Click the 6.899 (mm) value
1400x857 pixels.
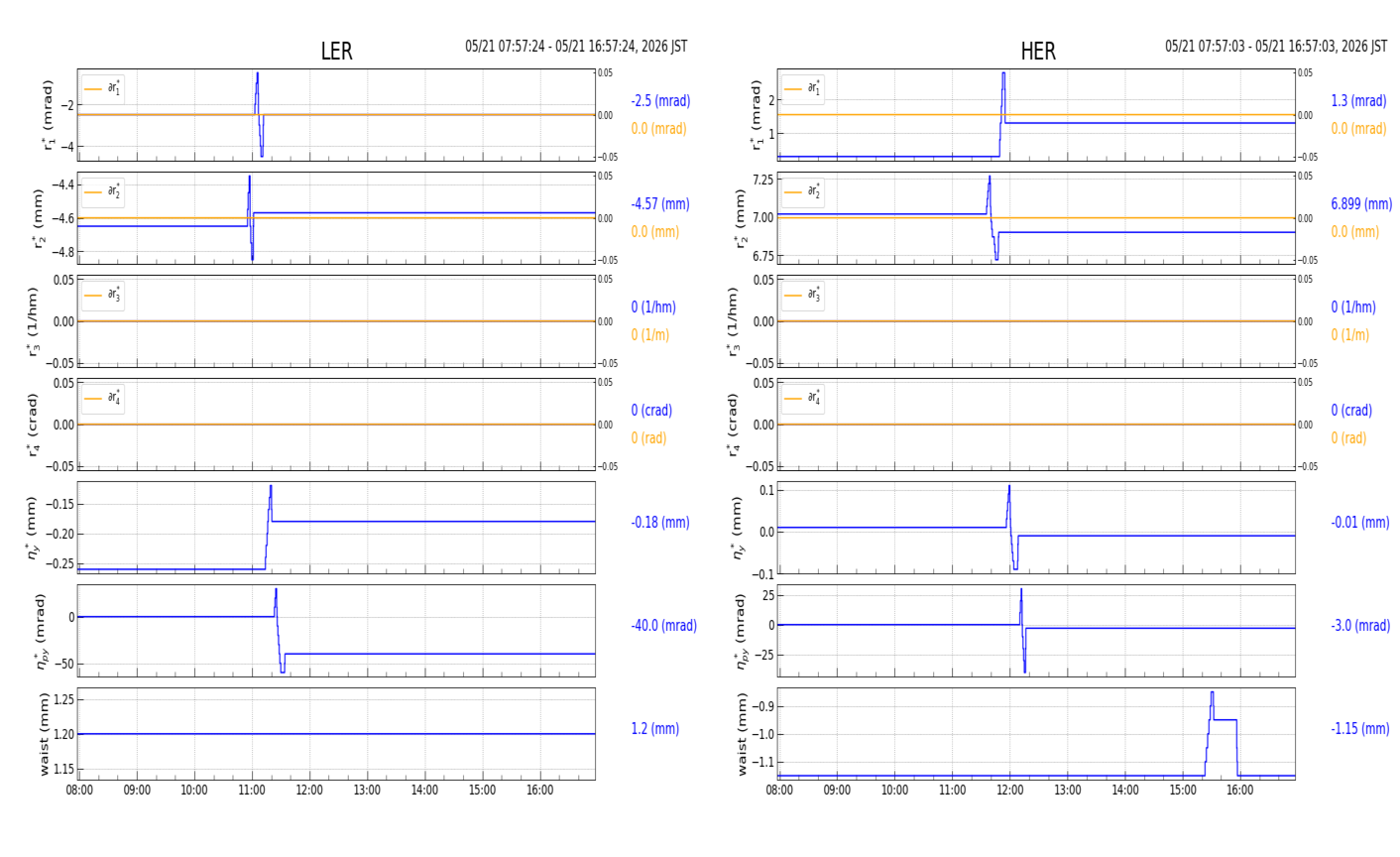pyautogui.click(x=1361, y=204)
